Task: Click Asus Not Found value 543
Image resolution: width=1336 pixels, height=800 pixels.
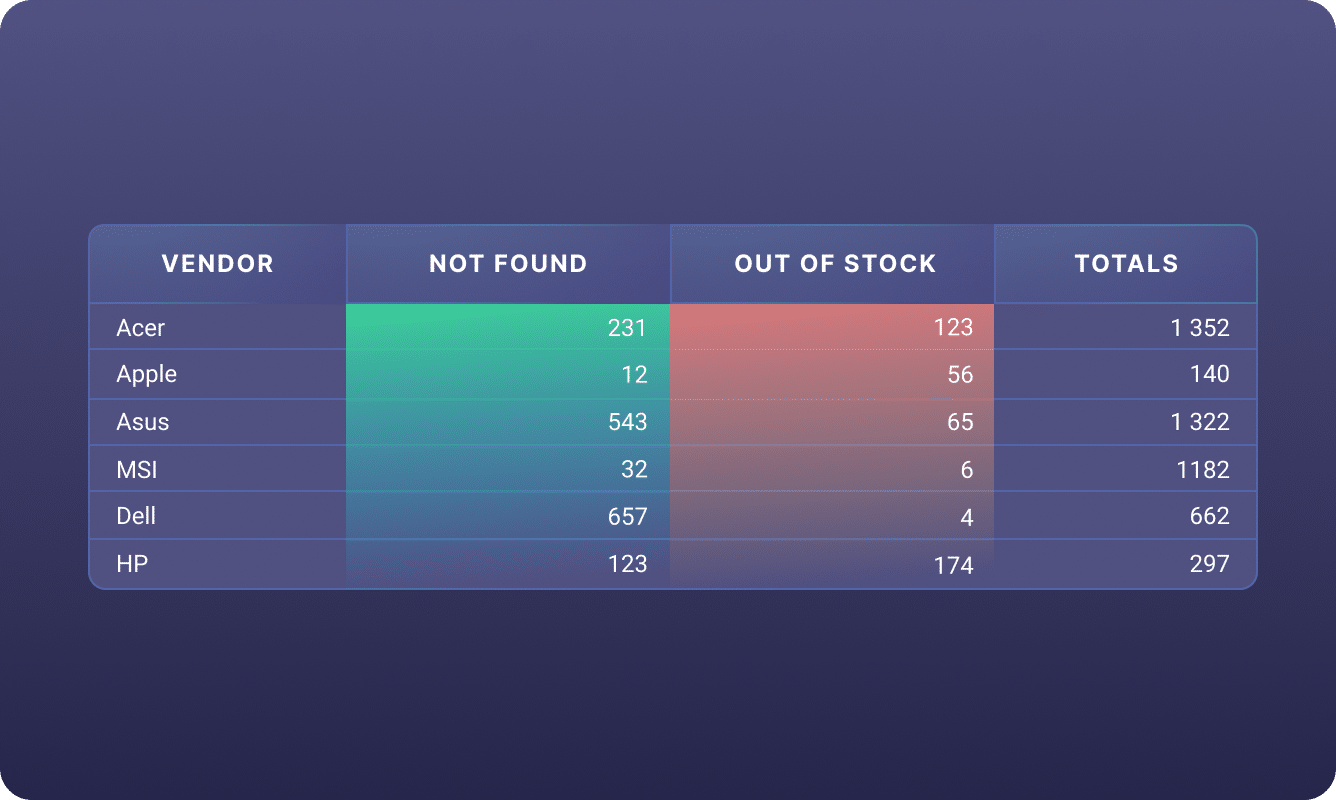Action: coord(627,422)
